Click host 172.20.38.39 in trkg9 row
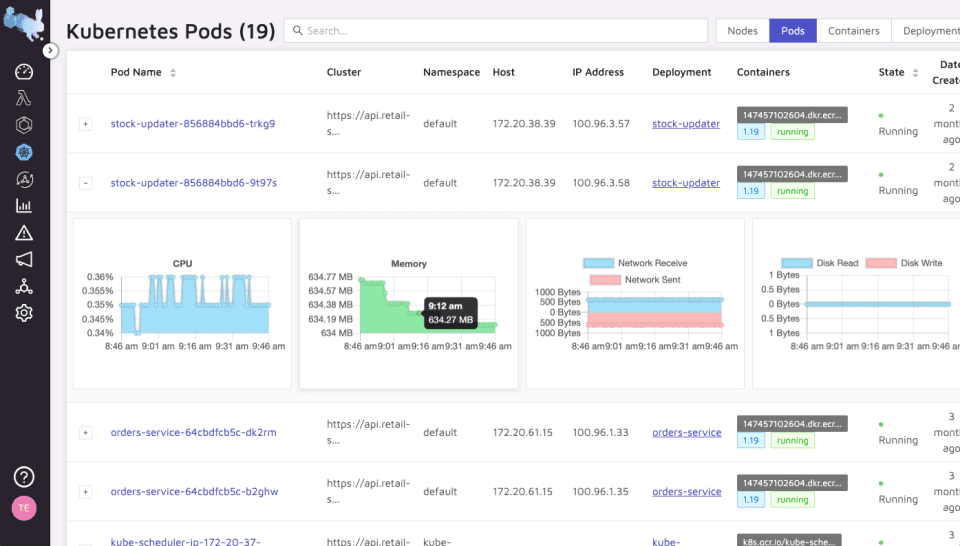This screenshot has height=546, width=960. point(524,124)
